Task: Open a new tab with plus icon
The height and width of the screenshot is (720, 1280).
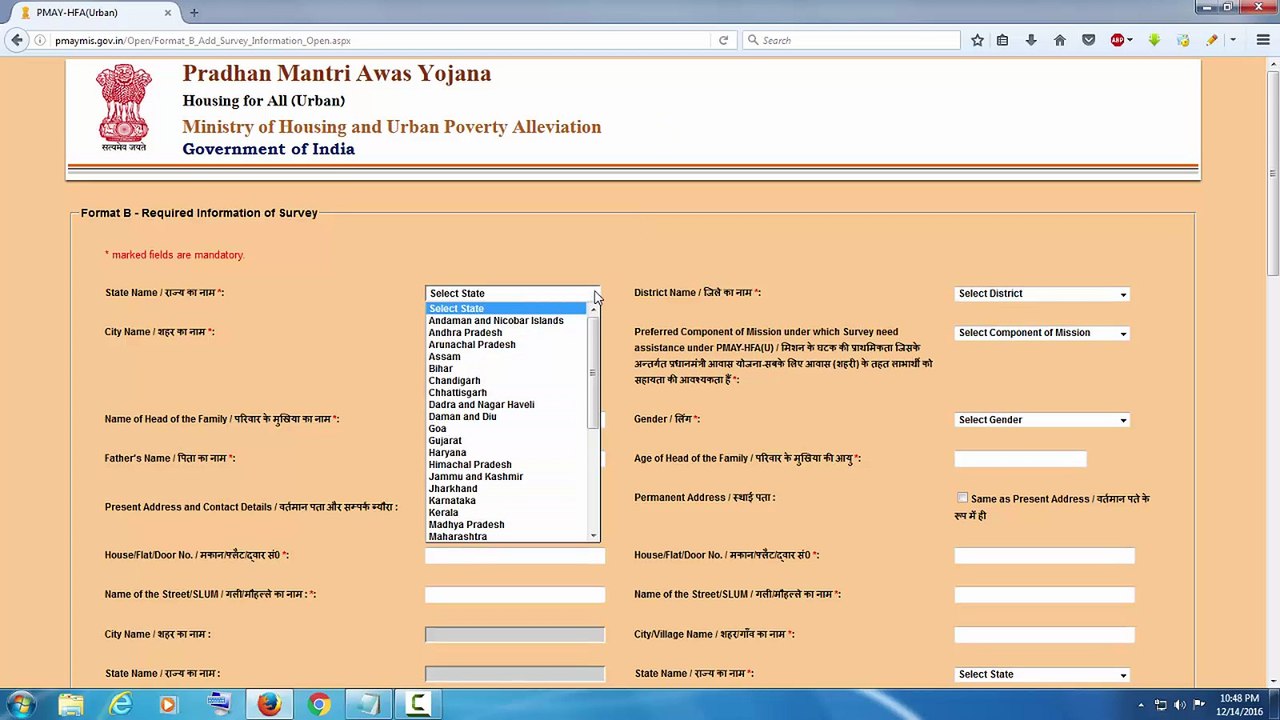Action: (x=194, y=12)
